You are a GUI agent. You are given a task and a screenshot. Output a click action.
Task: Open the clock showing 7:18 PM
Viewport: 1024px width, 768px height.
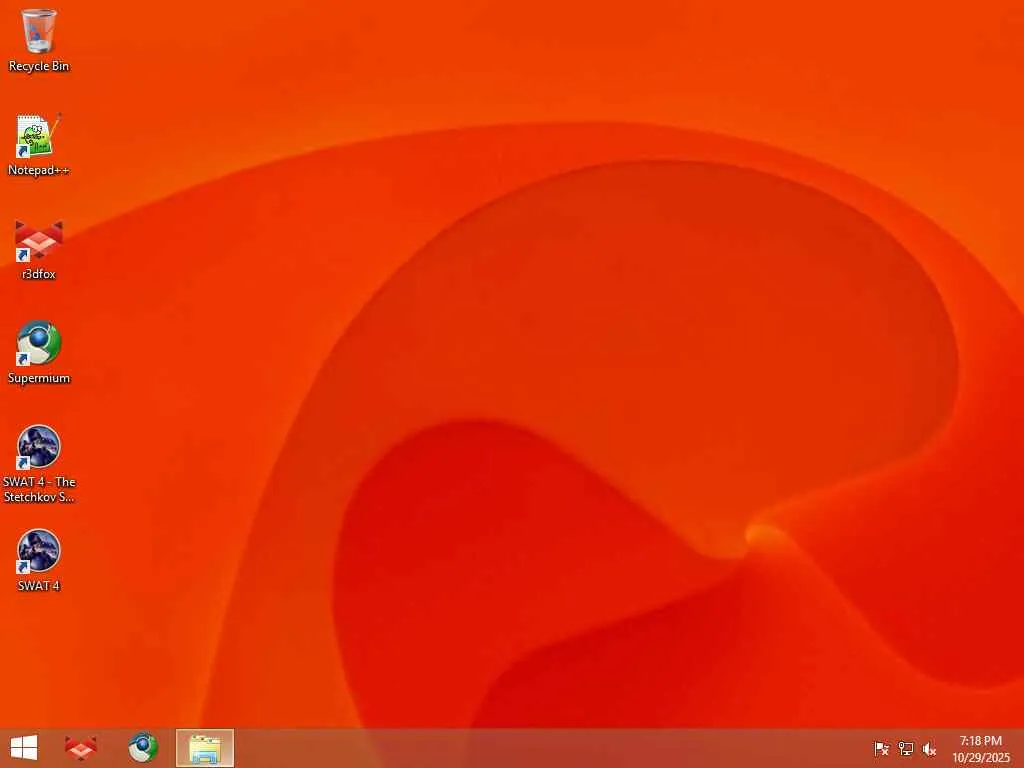click(981, 748)
